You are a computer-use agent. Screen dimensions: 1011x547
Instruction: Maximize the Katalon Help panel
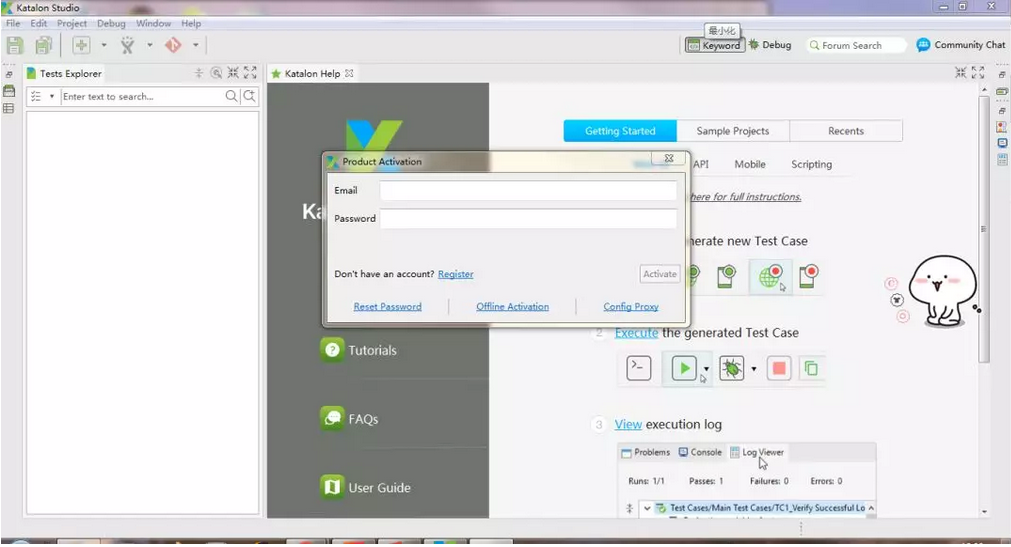[978, 72]
